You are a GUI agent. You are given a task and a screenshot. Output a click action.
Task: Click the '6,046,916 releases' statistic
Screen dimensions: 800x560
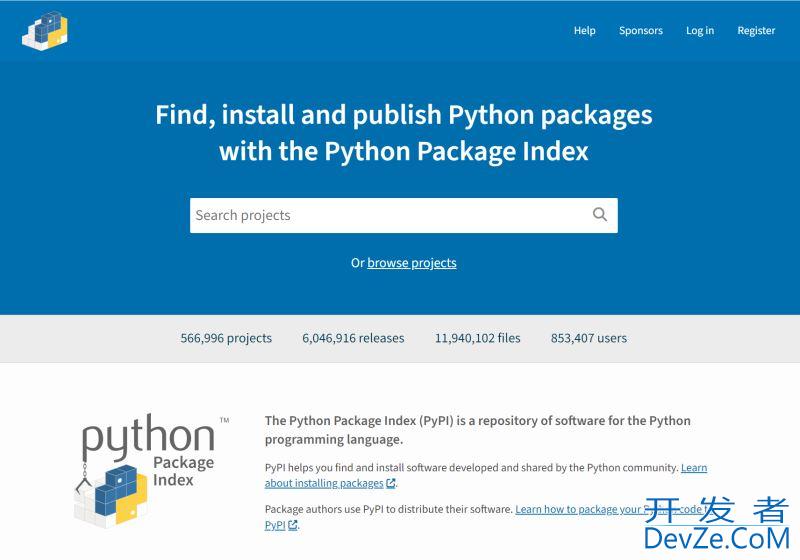(353, 338)
